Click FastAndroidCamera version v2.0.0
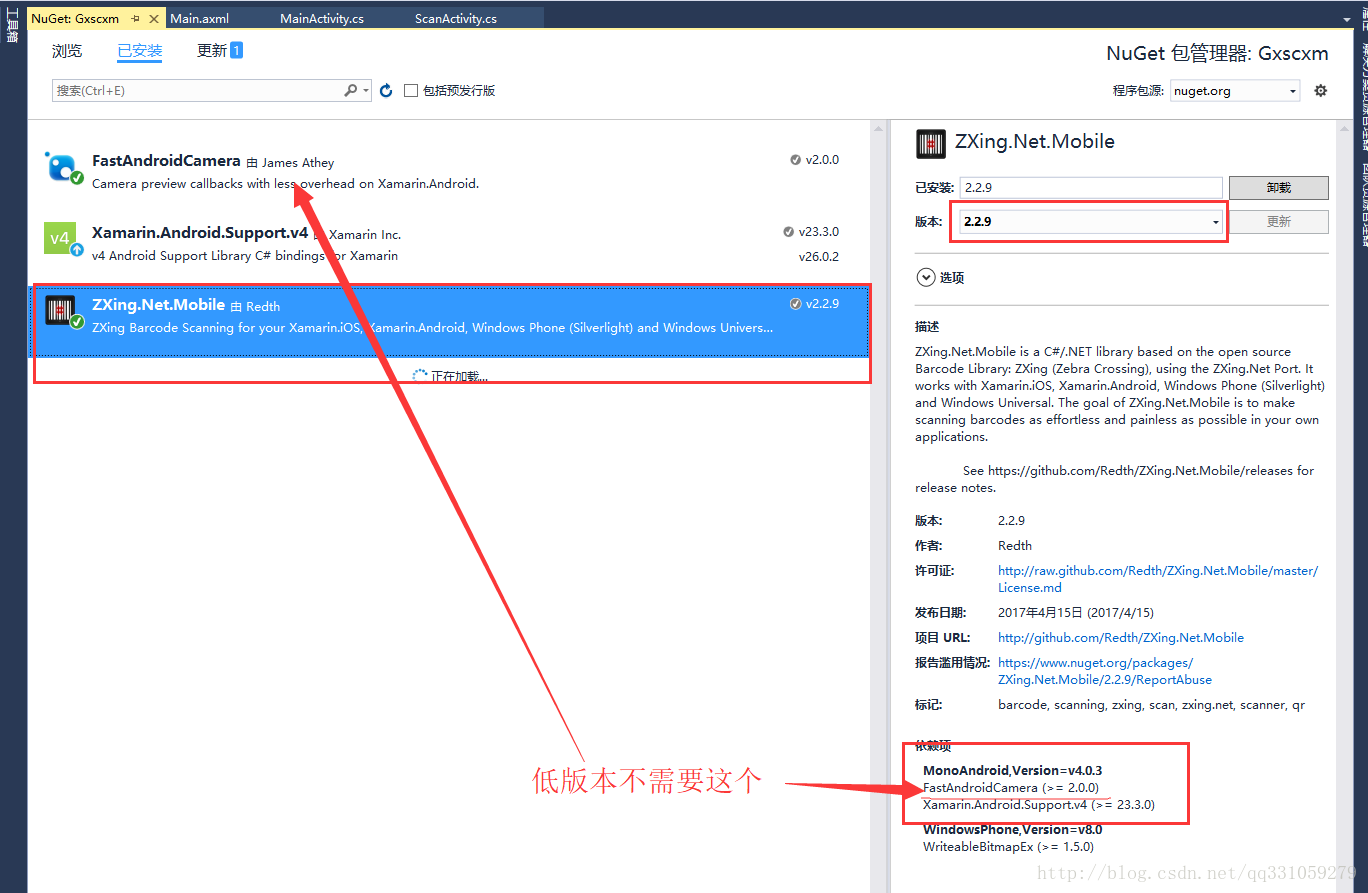Image resolution: width=1368 pixels, height=893 pixels. coord(822,160)
